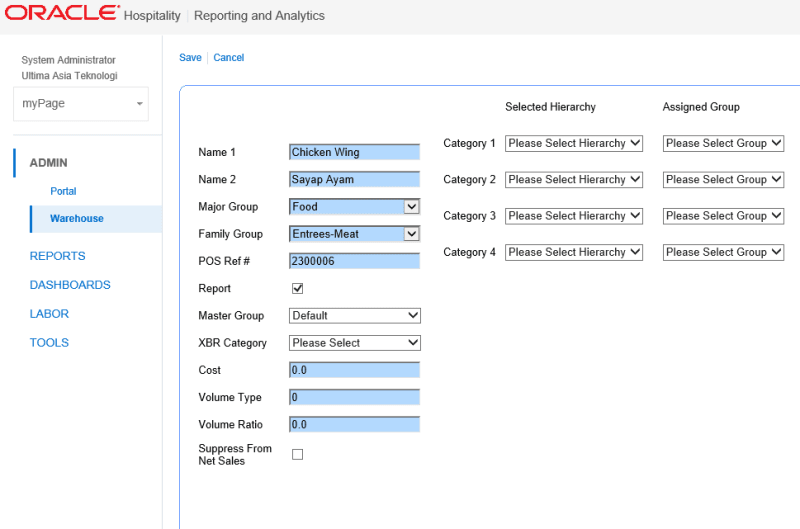Open Category 1 hierarchy dropdown
Viewport: 800px width, 529px height.
(574, 143)
